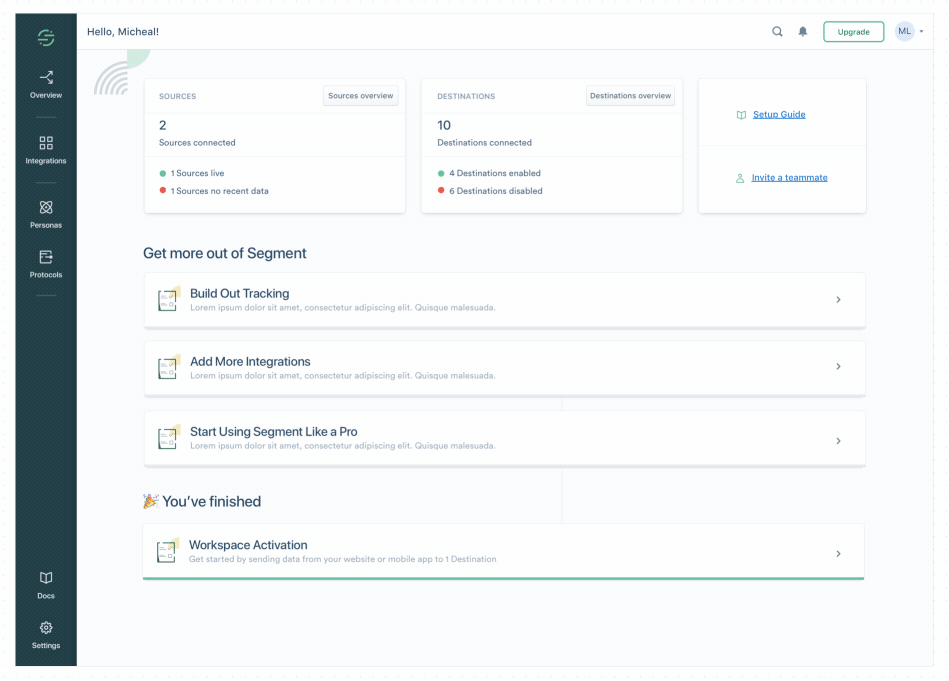The width and height of the screenshot is (949, 681).
Task: Open the Build Out Tracking title
Action: 240,294
